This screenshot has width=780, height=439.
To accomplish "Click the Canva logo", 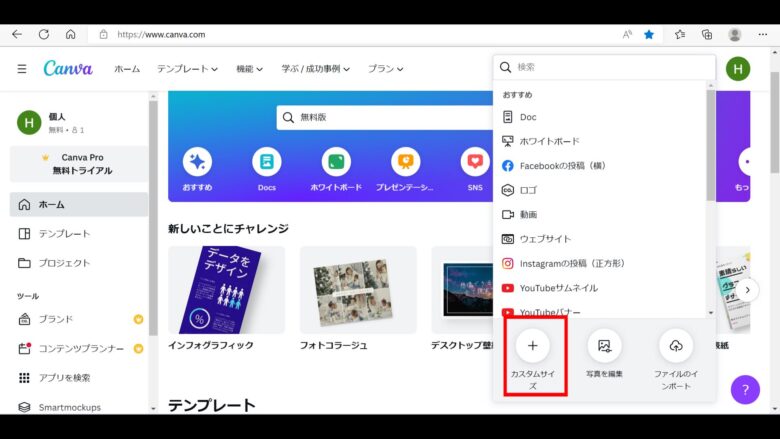I will coord(68,68).
